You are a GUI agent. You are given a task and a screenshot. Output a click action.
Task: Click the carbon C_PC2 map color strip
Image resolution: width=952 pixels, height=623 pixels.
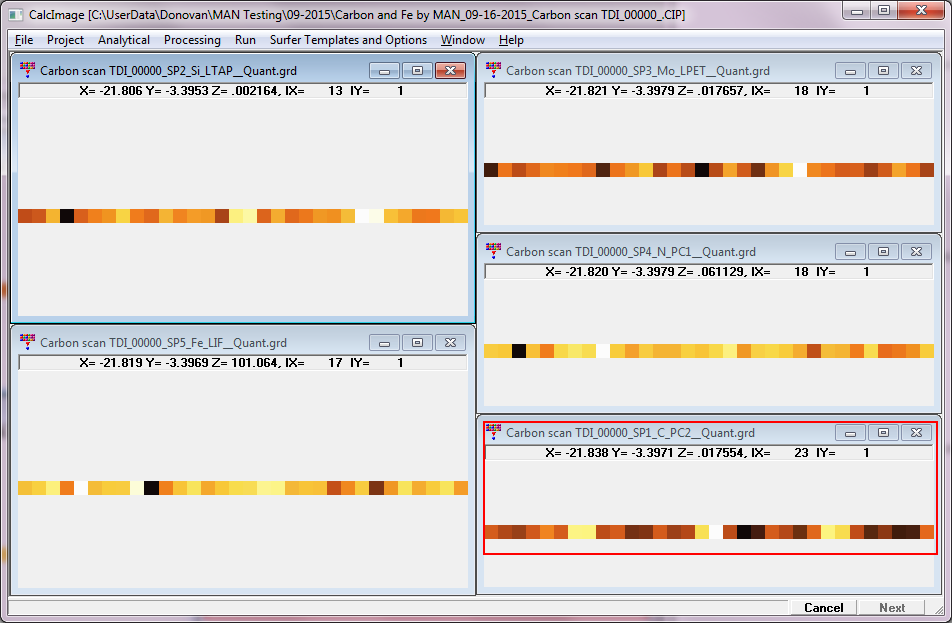coord(708,532)
